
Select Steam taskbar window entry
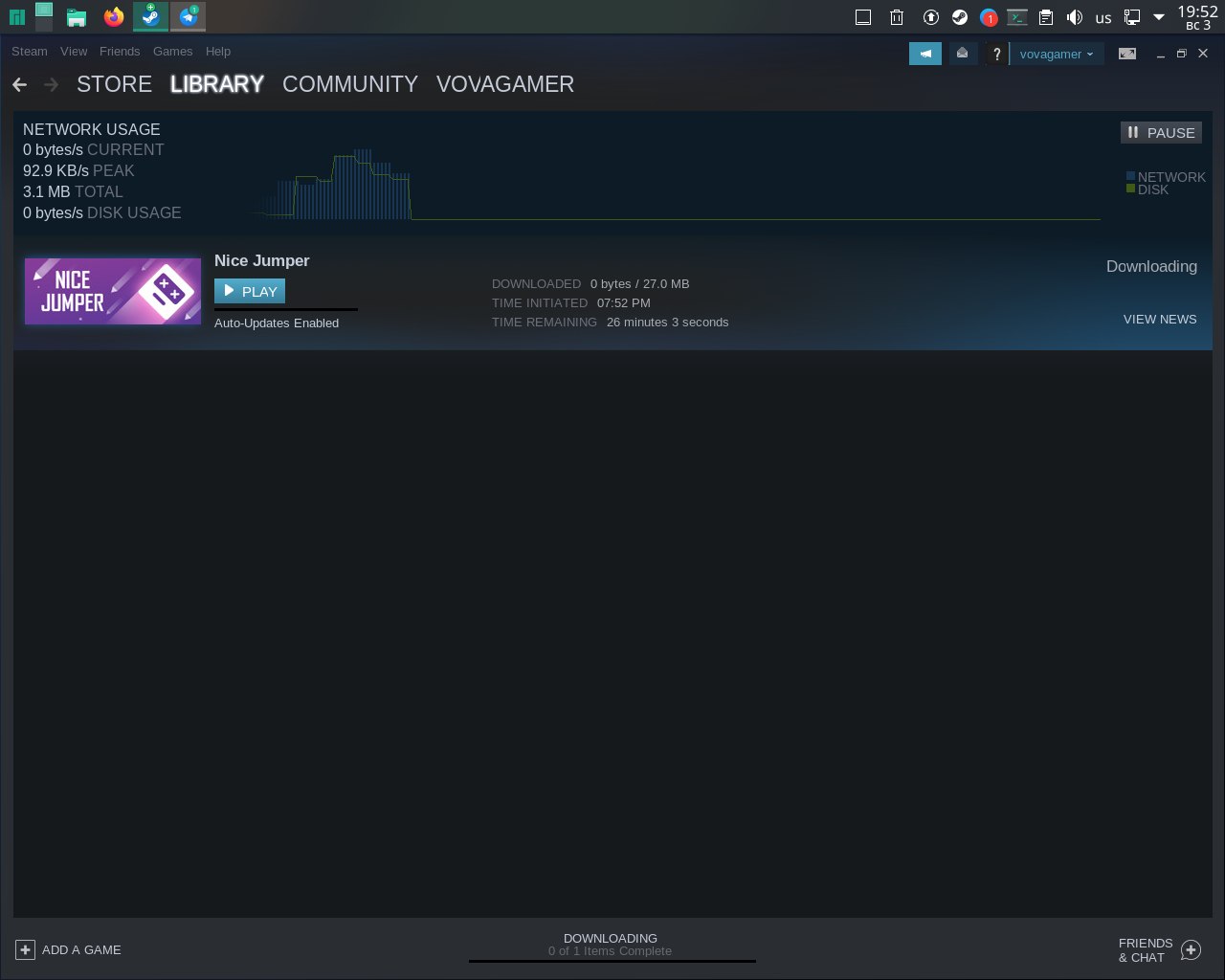click(150, 16)
